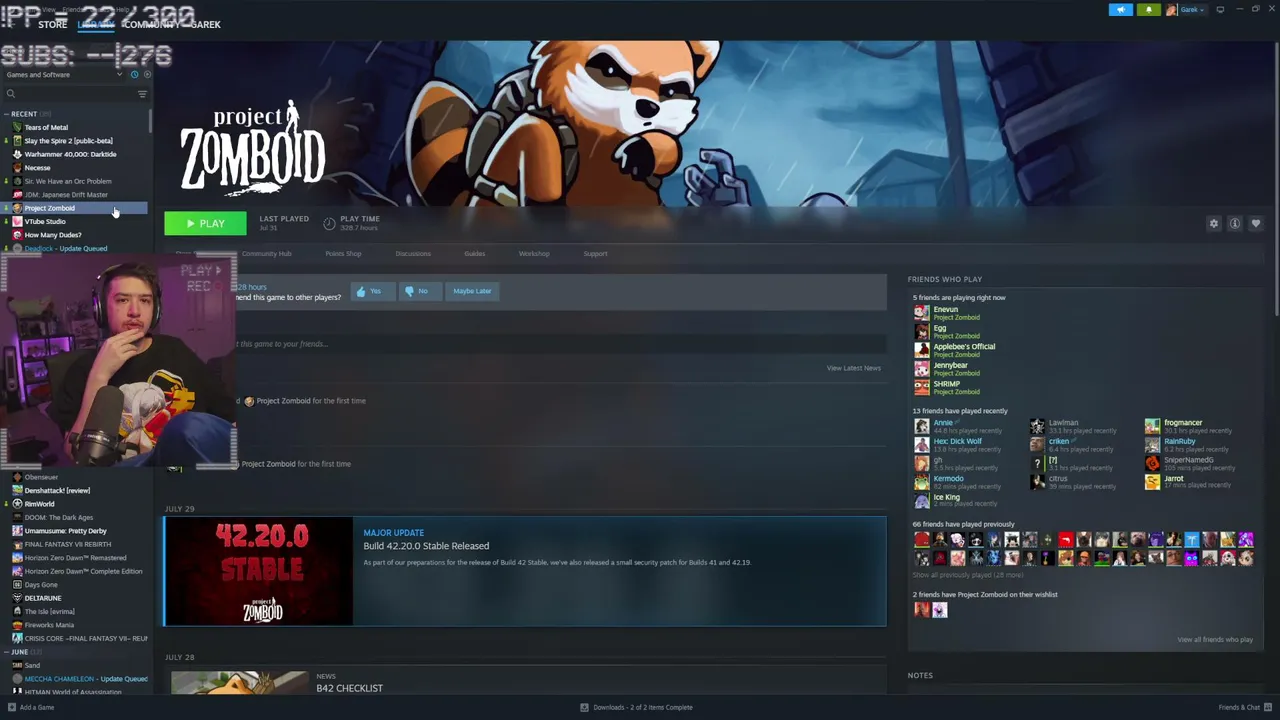Open the Points Shop tab
The width and height of the screenshot is (1280, 720).
click(343, 254)
